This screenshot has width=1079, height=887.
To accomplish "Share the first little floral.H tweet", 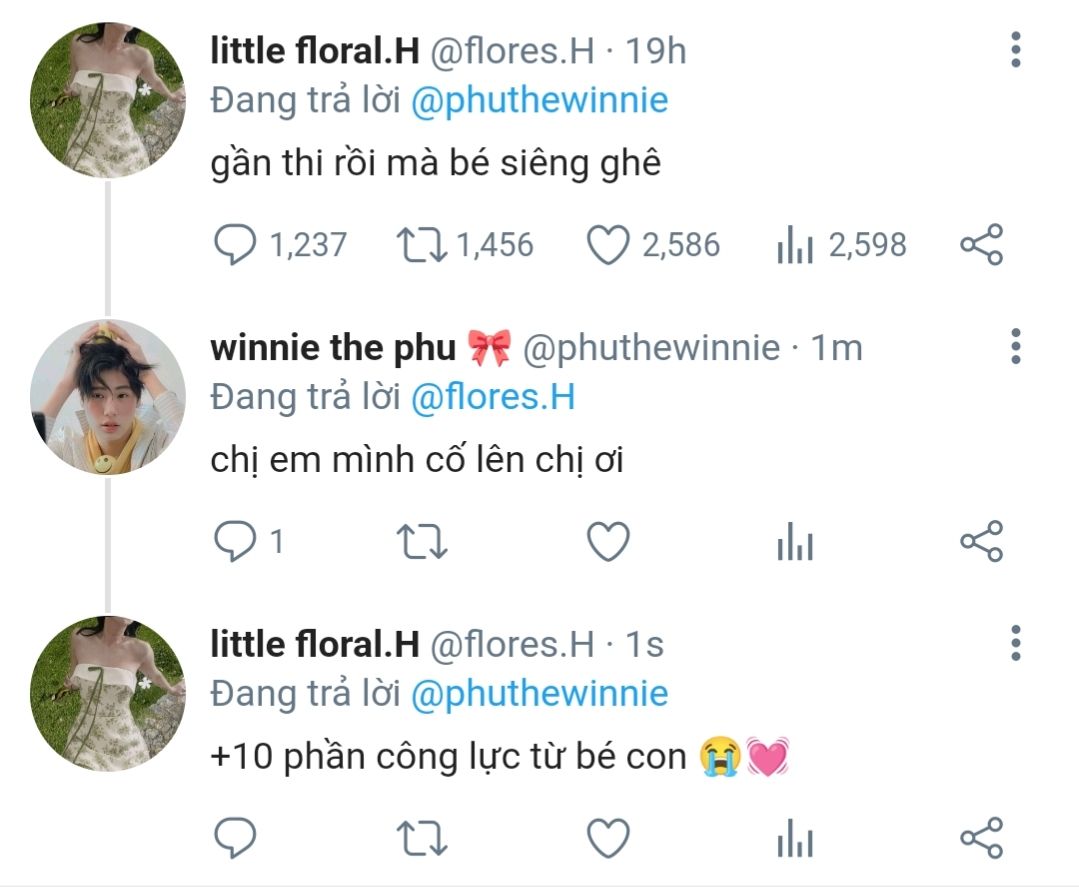I will (x=982, y=245).
